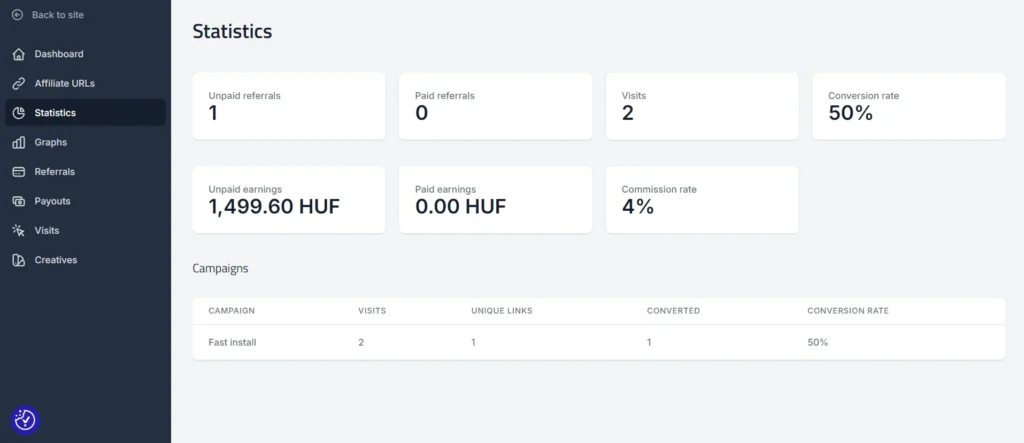Open the Graphs sidebar entry

[x=51, y=143]
